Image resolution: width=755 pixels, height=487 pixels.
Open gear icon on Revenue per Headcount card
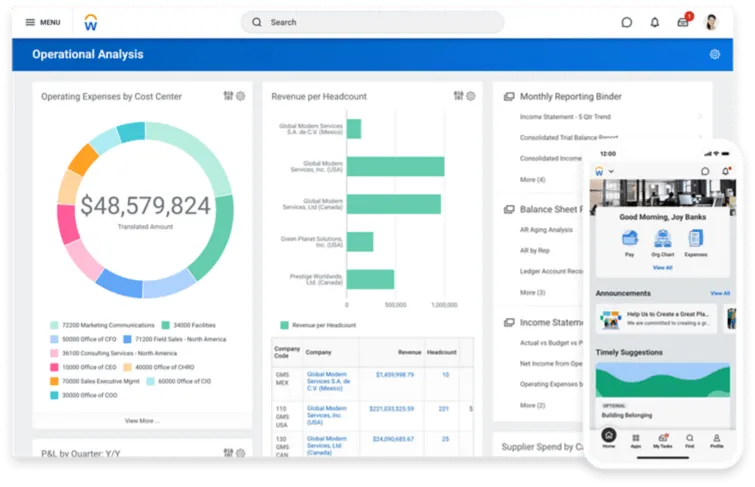[470, 96]
